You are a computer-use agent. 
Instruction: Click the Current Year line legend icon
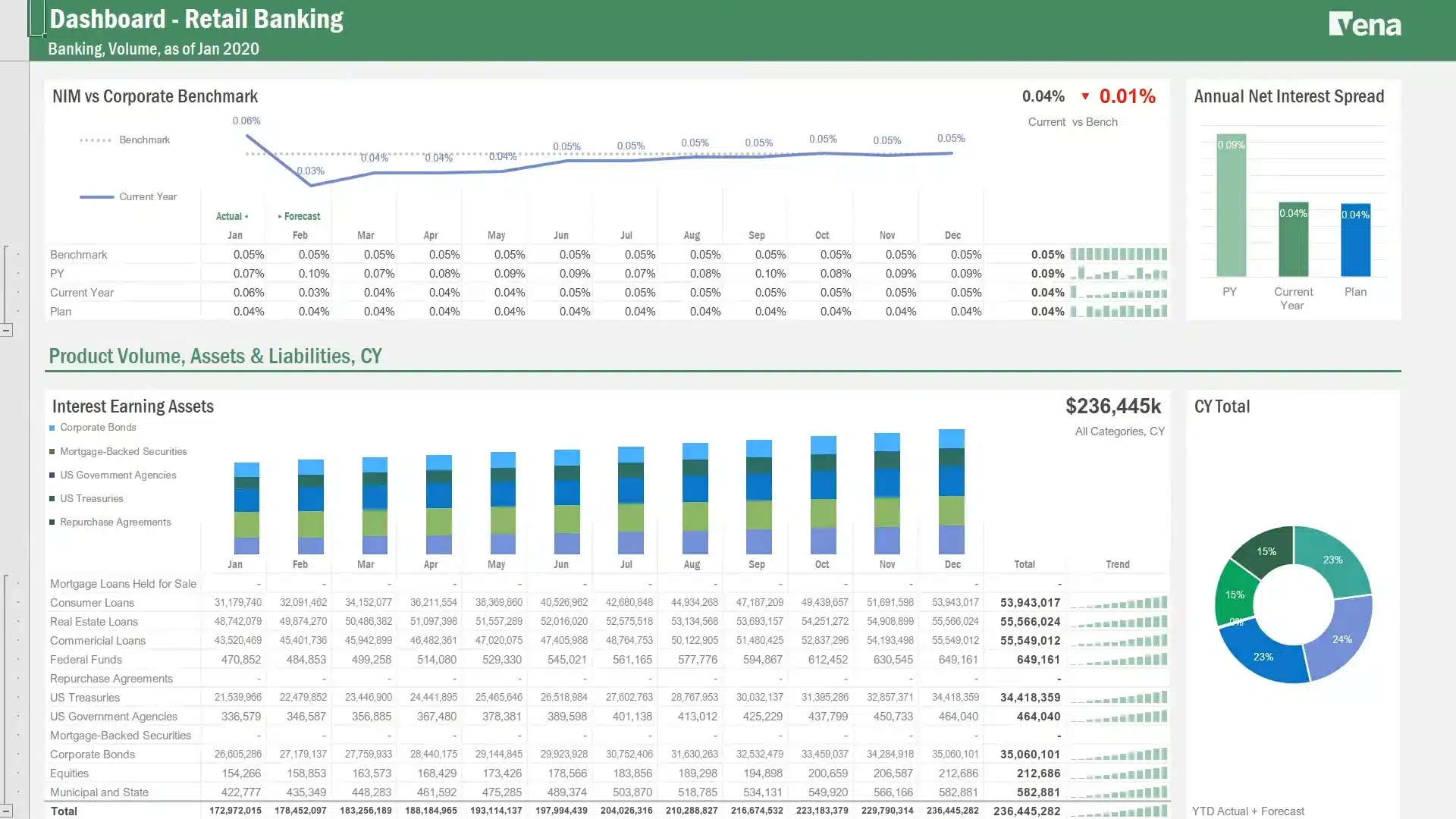(97, 196)
